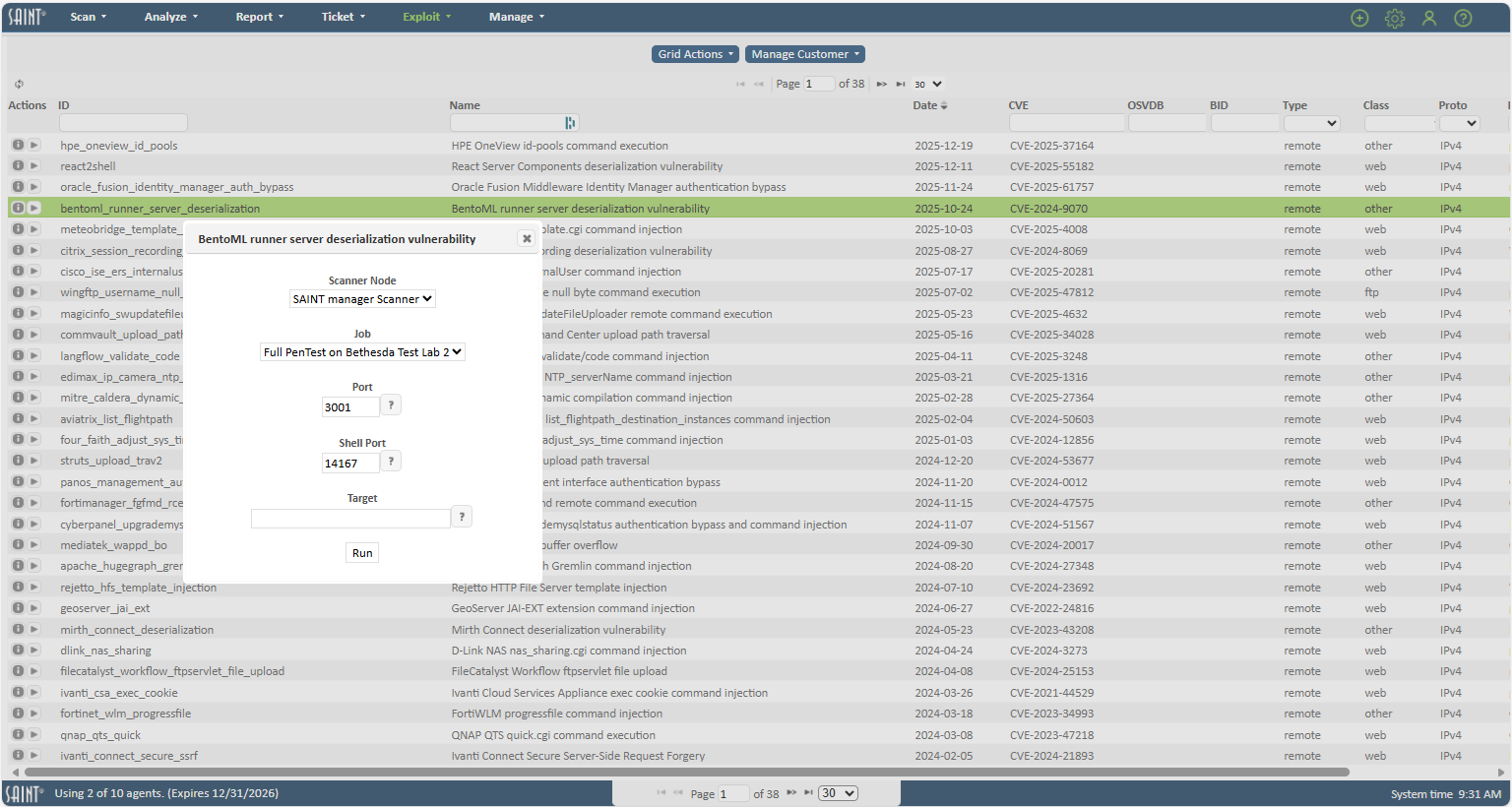Screen dimensions: 1512x807
Task: Open the Scanner Node dropdown
Action: click(362, 298)
